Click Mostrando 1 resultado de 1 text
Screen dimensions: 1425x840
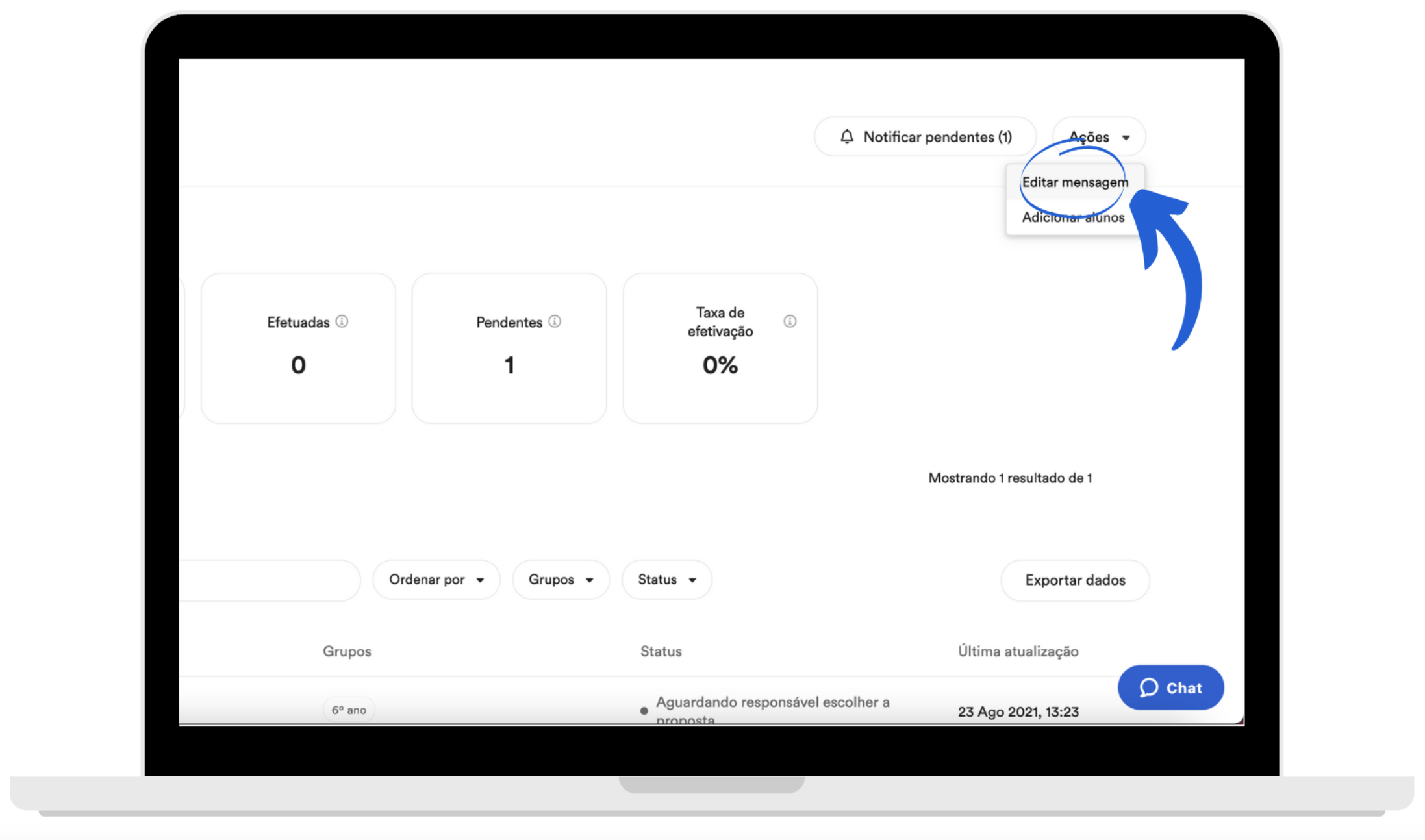tap(1010, 478)
